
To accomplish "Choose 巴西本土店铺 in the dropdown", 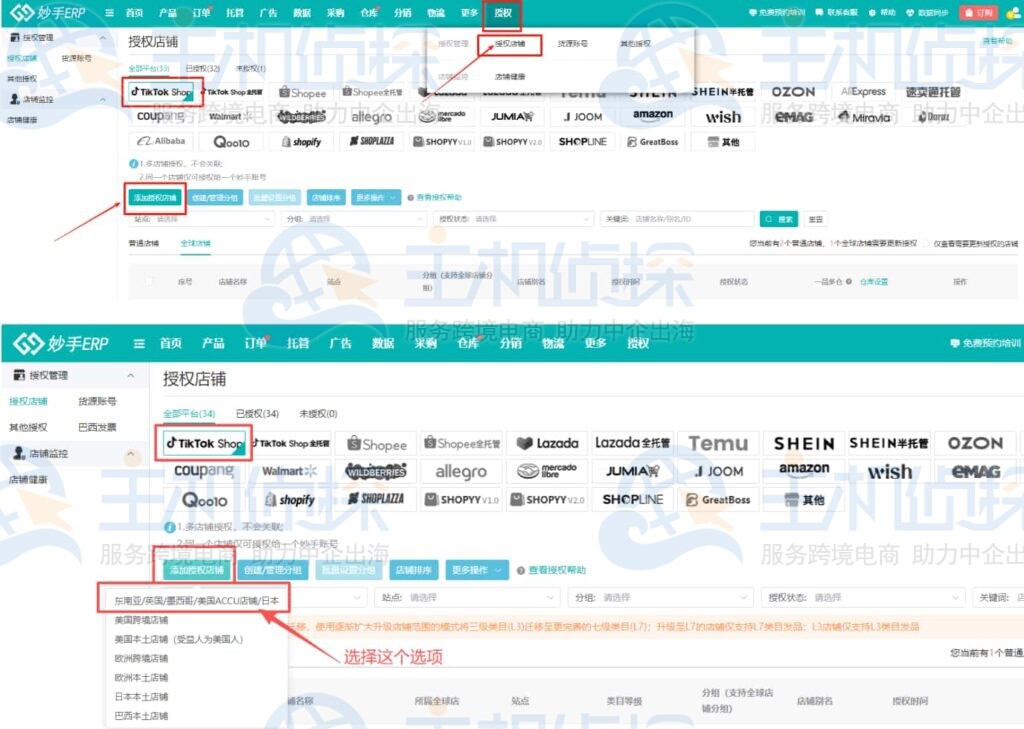I will (141, 716).
